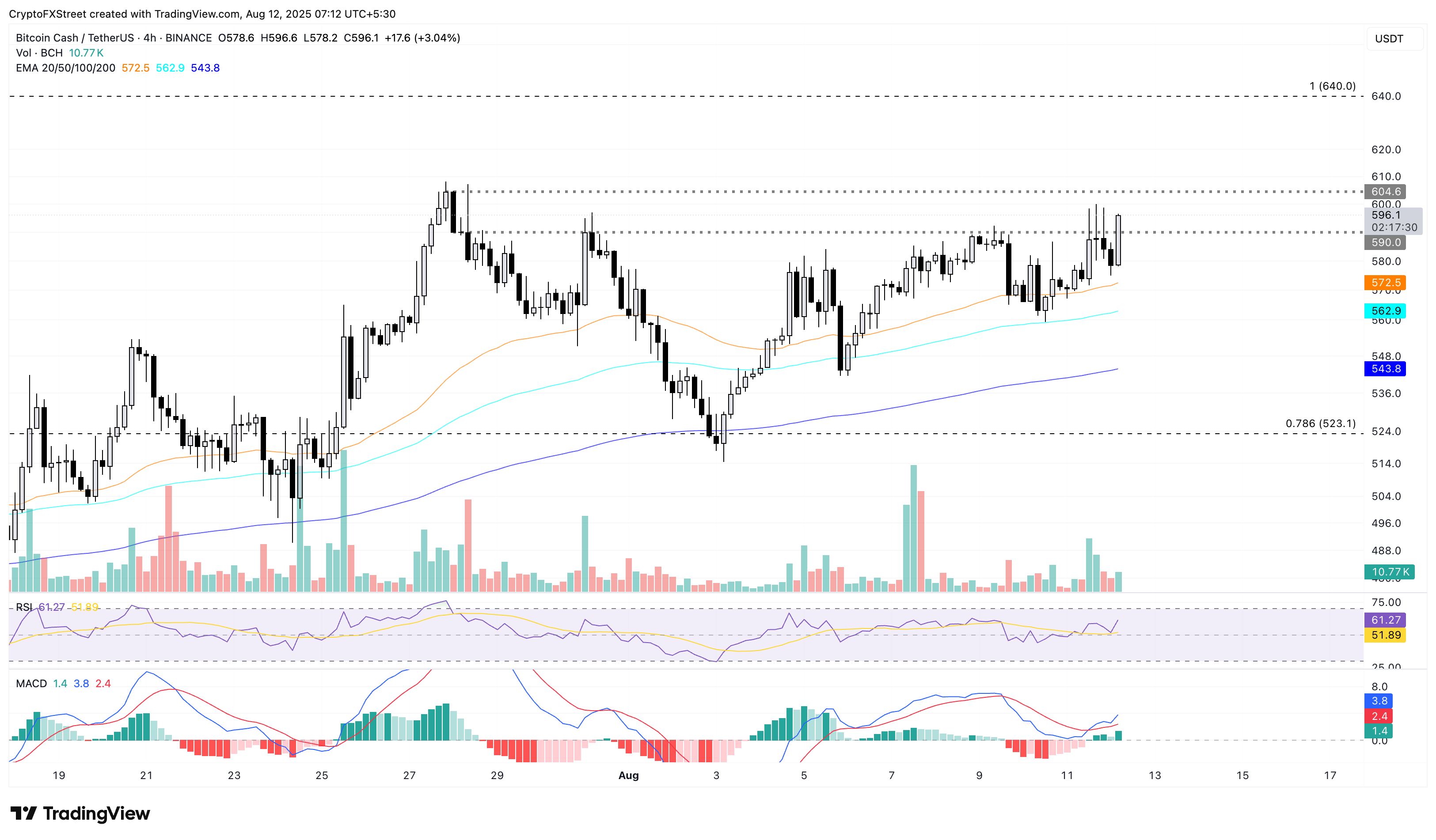The width and height of the screenshot is (1436, 840).
Task: Click the gray 604.6 resistance price label
Action: point(1385,191)
